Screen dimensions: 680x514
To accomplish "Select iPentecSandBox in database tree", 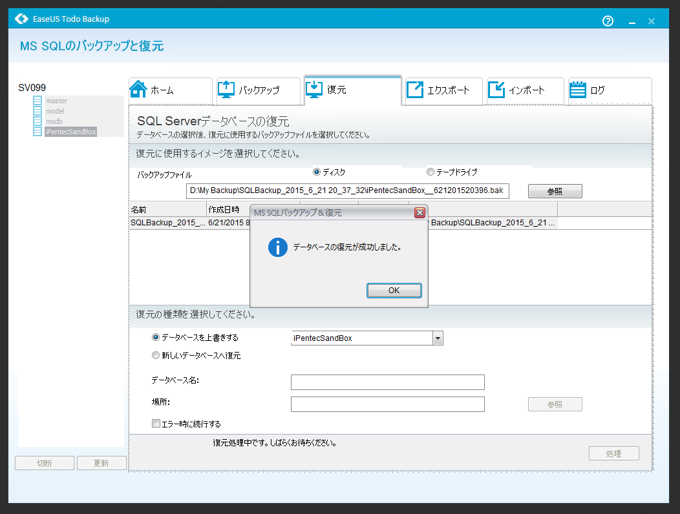I will point(71,132).
